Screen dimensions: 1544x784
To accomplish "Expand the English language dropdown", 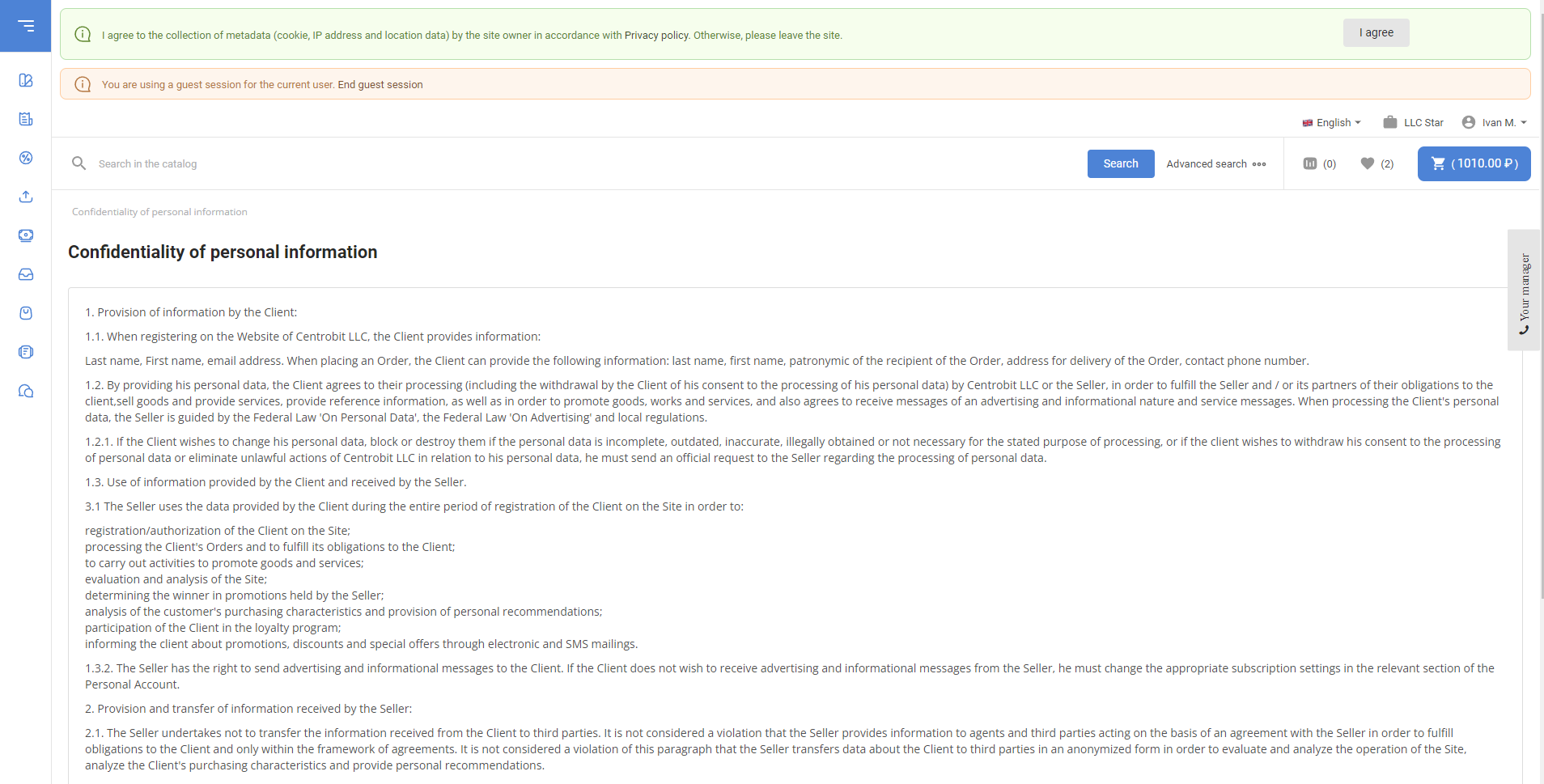I will click(x=1332, y=123).
